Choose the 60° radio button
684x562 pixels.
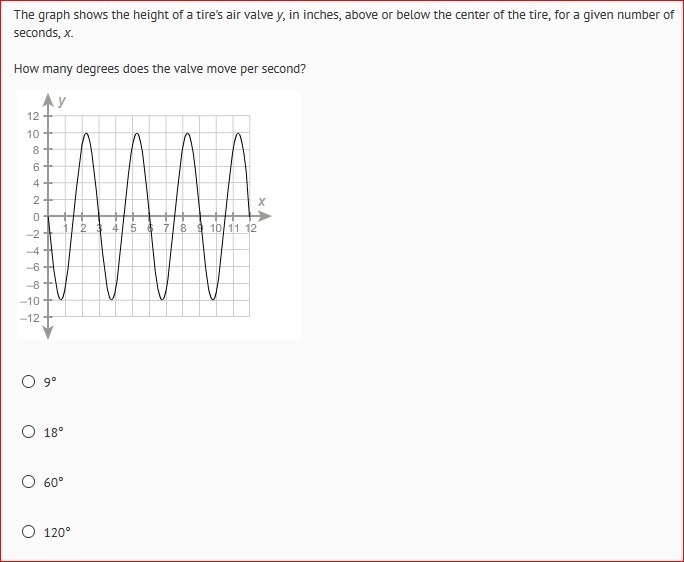[28, 482]
